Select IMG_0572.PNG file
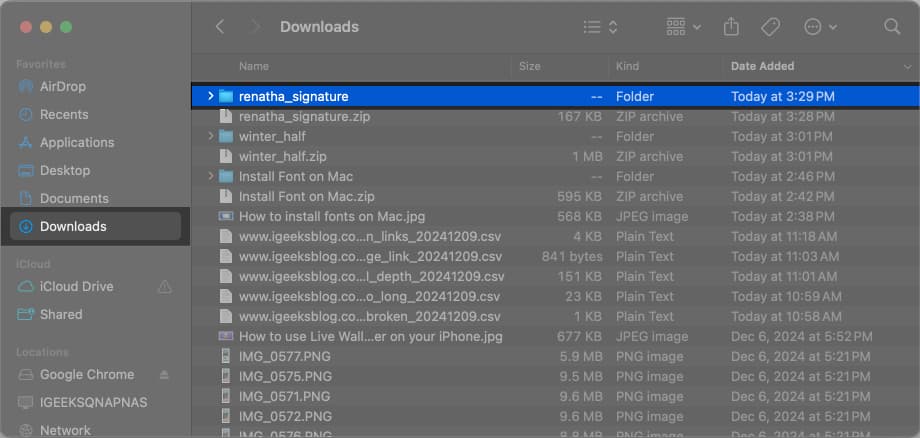The image size is (920, 438). click(285, 416)
